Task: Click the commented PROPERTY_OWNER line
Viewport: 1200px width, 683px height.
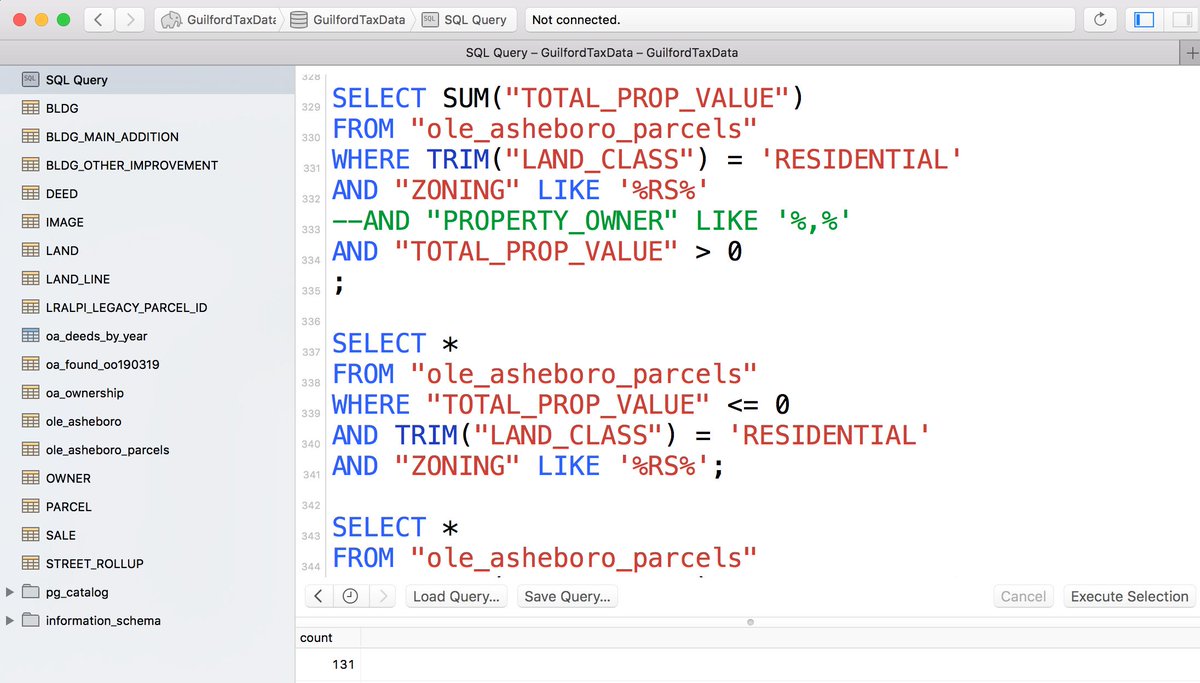Action: tap(591, 221)
